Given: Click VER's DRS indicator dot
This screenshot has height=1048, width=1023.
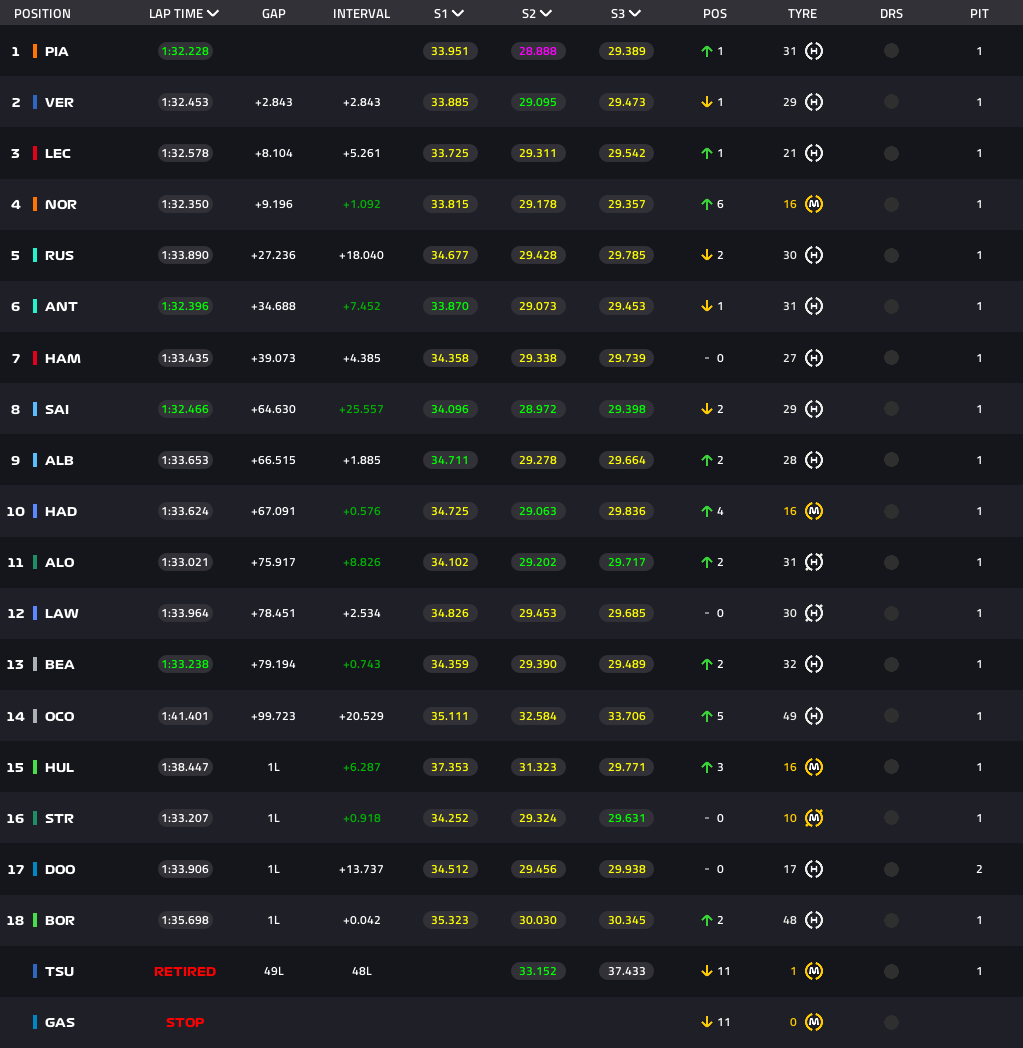Looking at the screenshot, I should (x=891, y=102).
